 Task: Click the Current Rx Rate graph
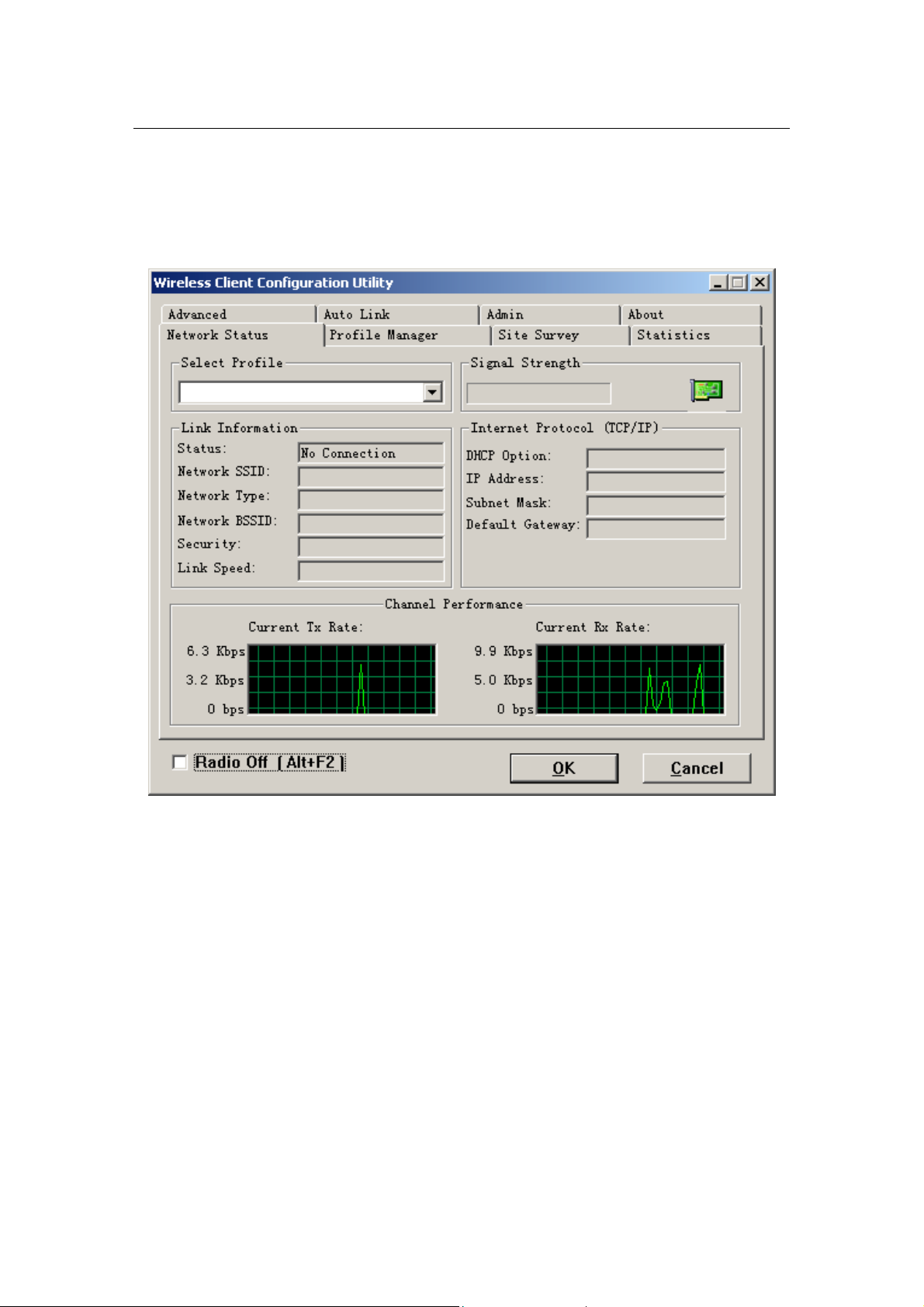coord(631,679)
